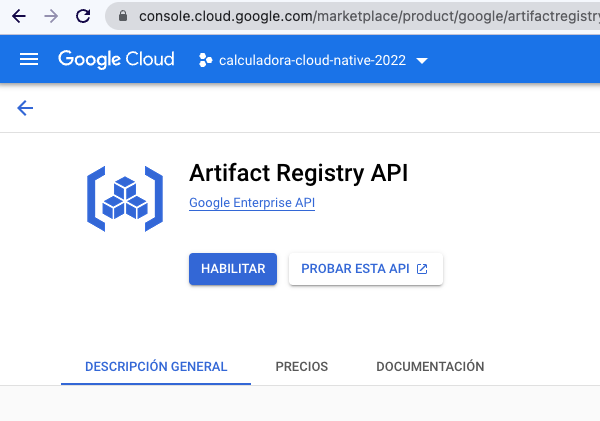Click the address bar URL

369,16
